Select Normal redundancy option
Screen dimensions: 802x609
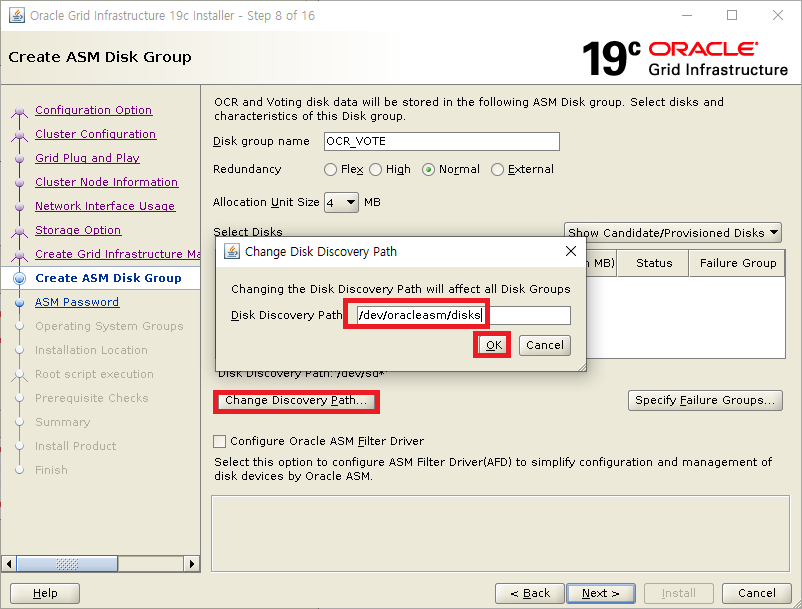(x=428, y=169)
